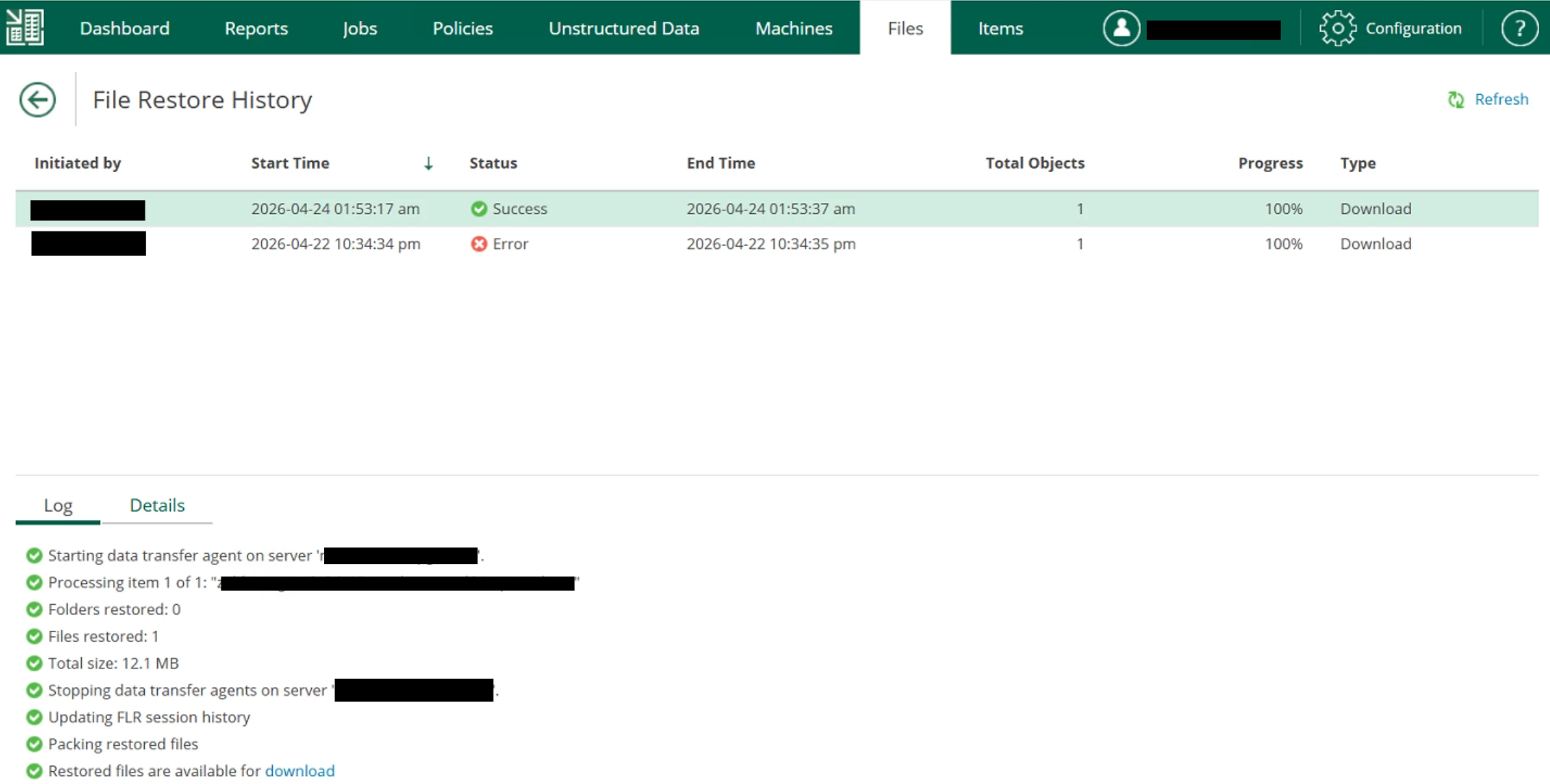Open the Machines menu item

tap(794, 28)
